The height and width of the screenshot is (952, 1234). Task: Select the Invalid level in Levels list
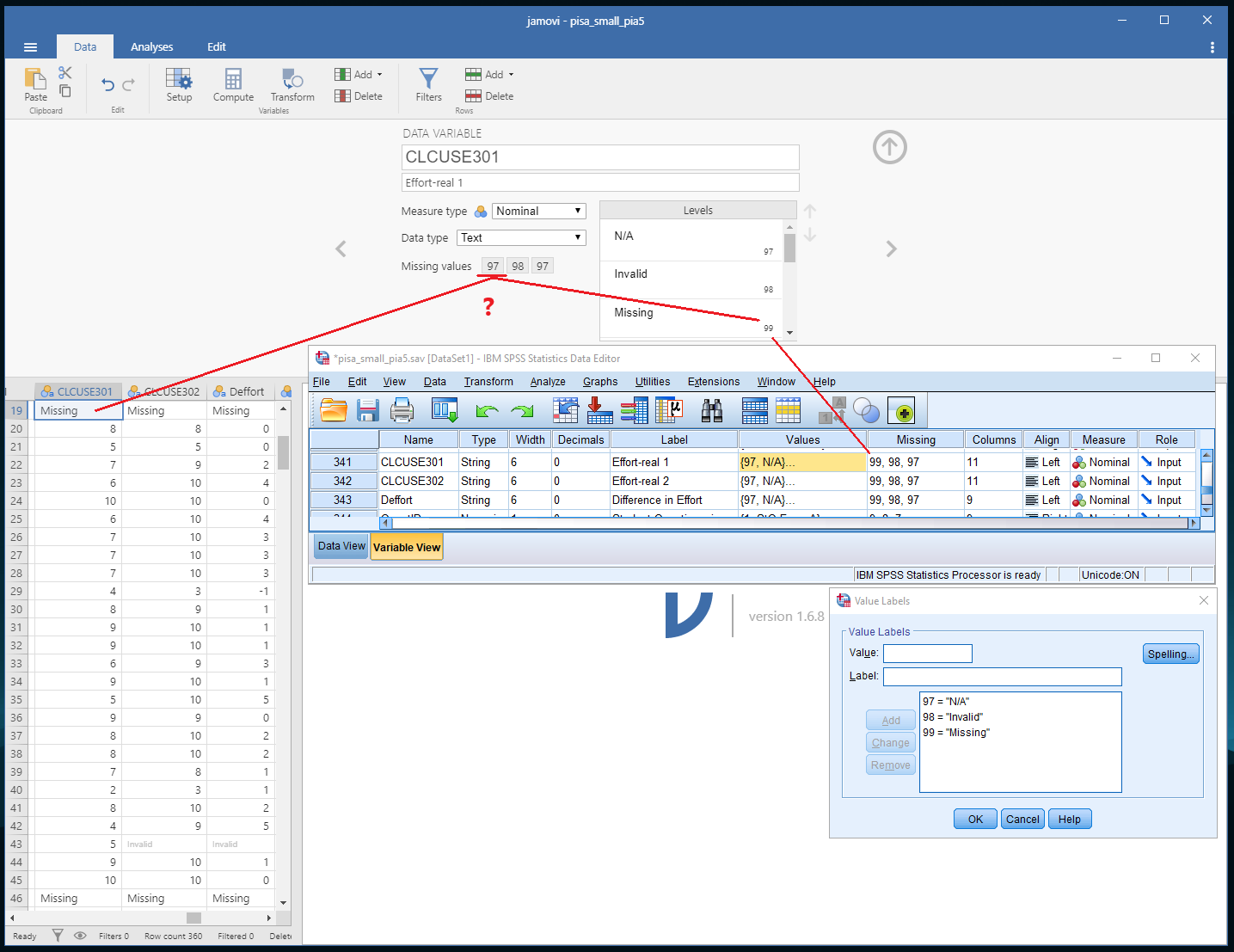tap(693, 279)
